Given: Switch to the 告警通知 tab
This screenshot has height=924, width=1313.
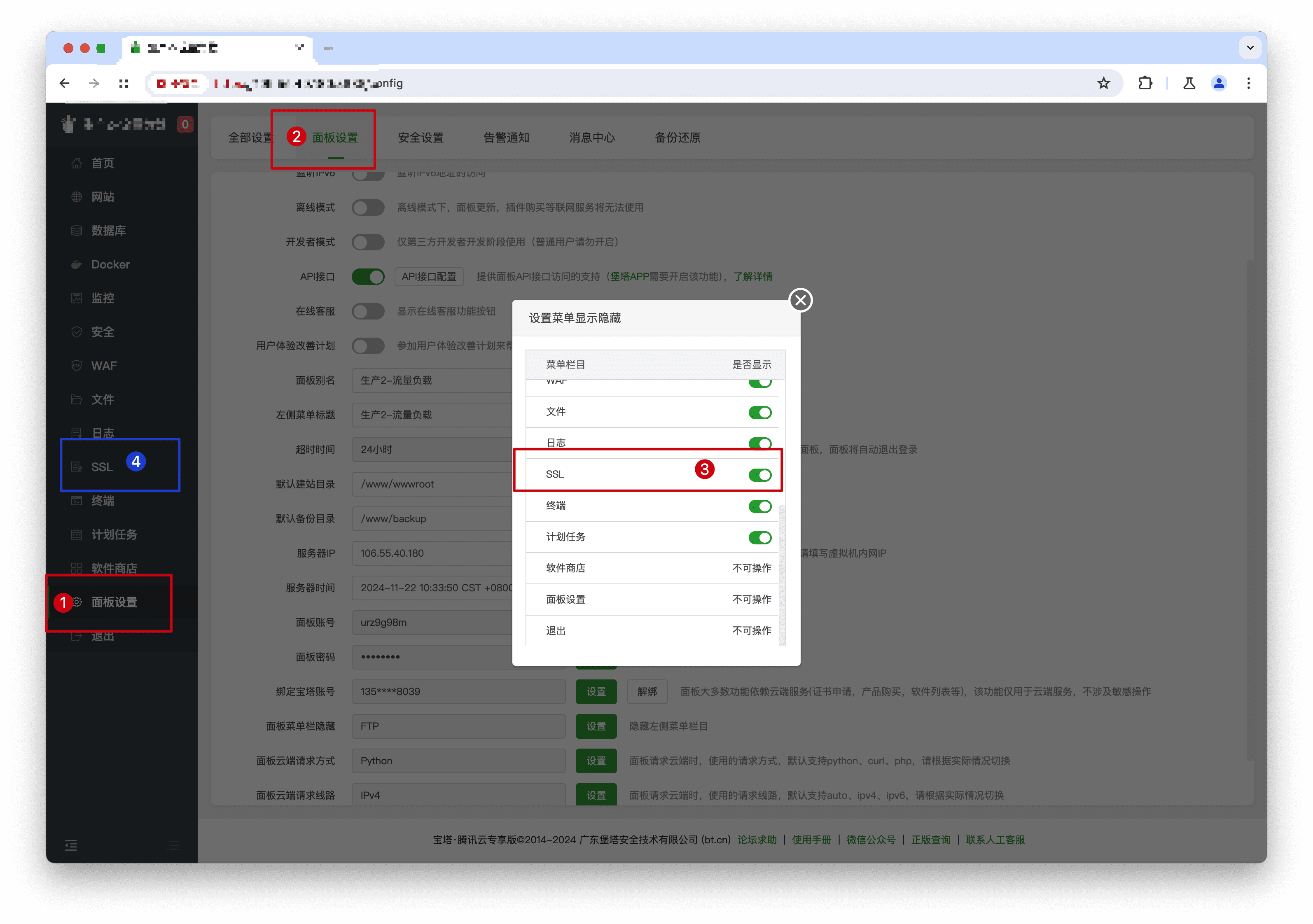Looking at the screenshot, I should pos(506,138).
